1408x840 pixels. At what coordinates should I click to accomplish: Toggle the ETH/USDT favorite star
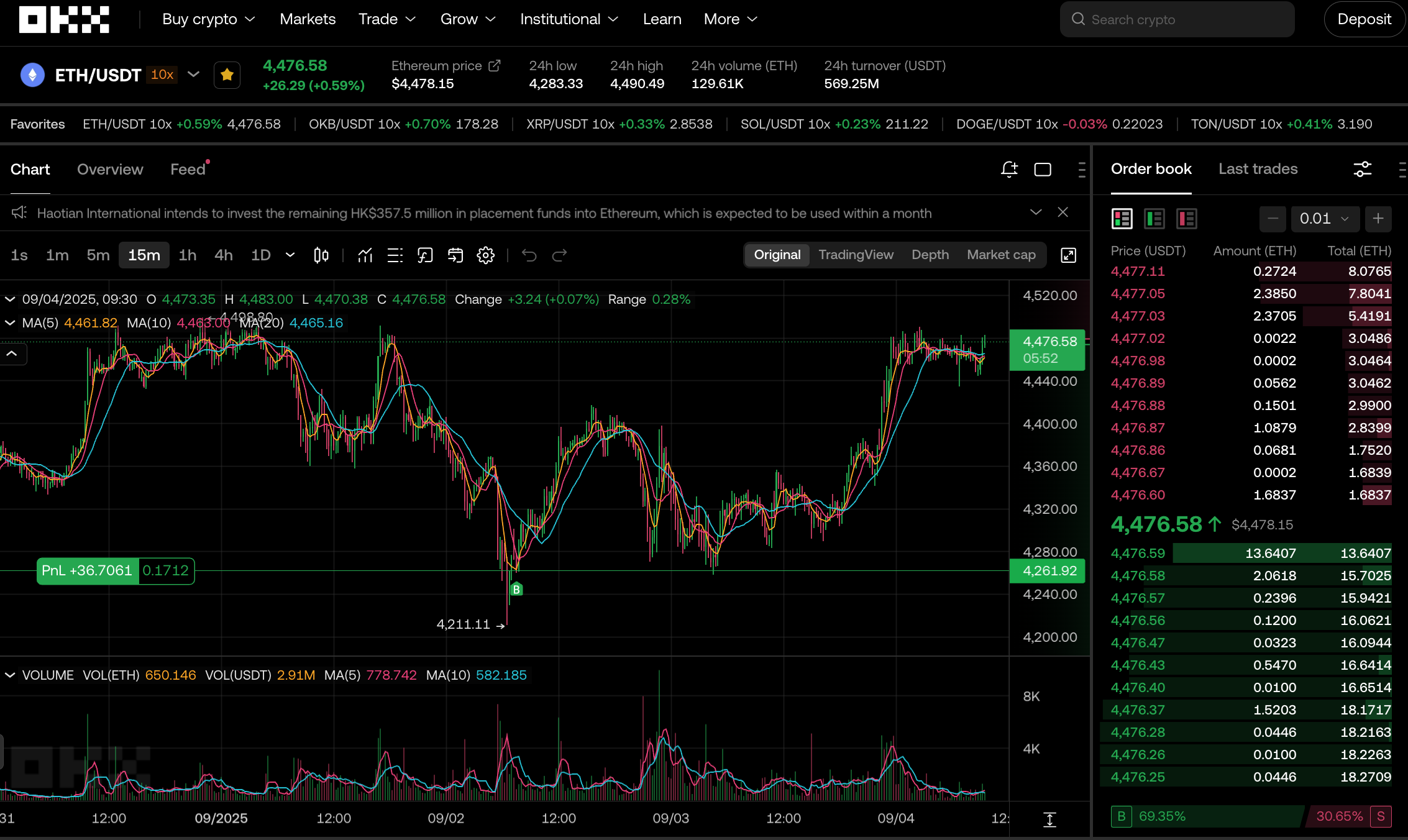(227, 75)
